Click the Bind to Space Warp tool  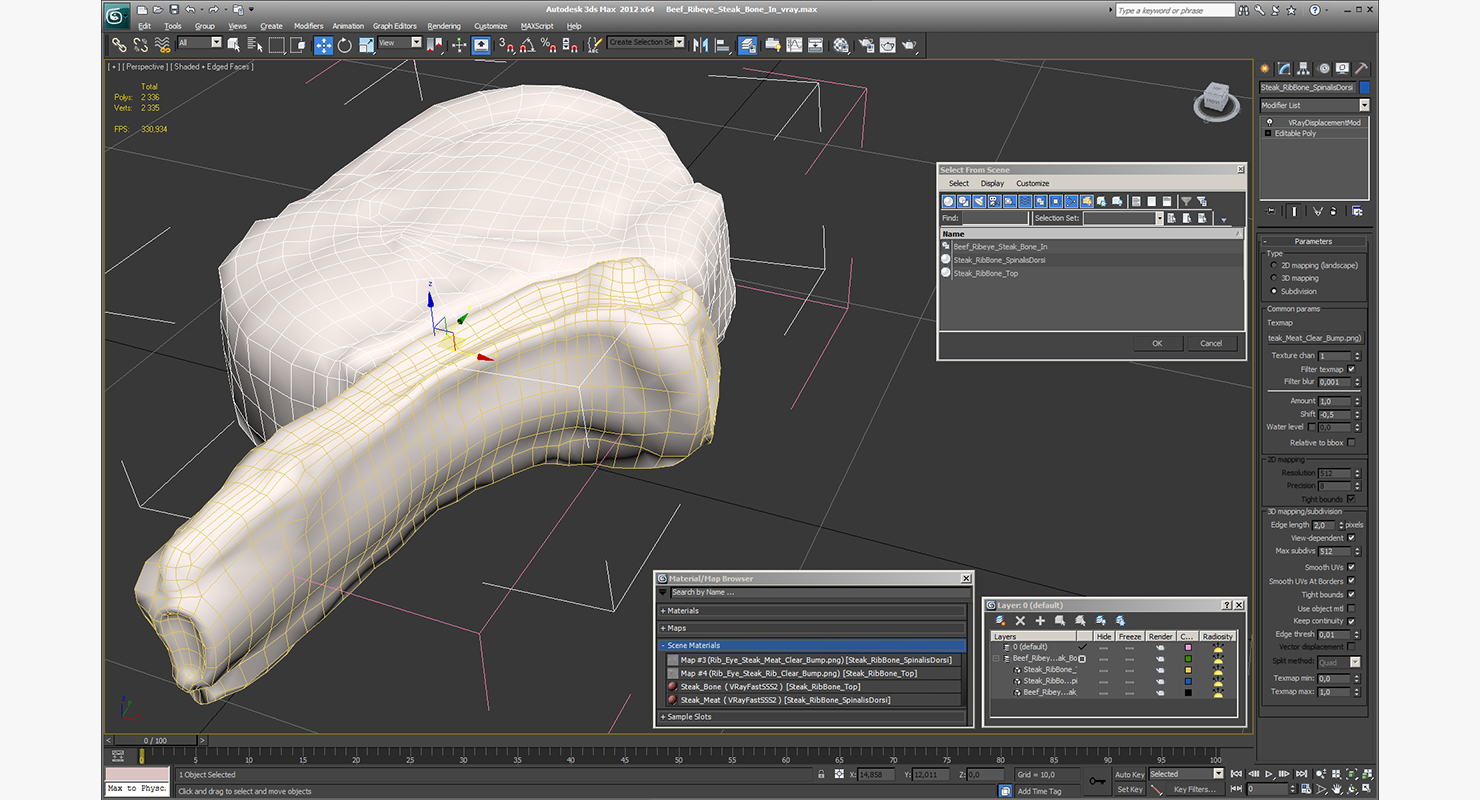[162, 45]
